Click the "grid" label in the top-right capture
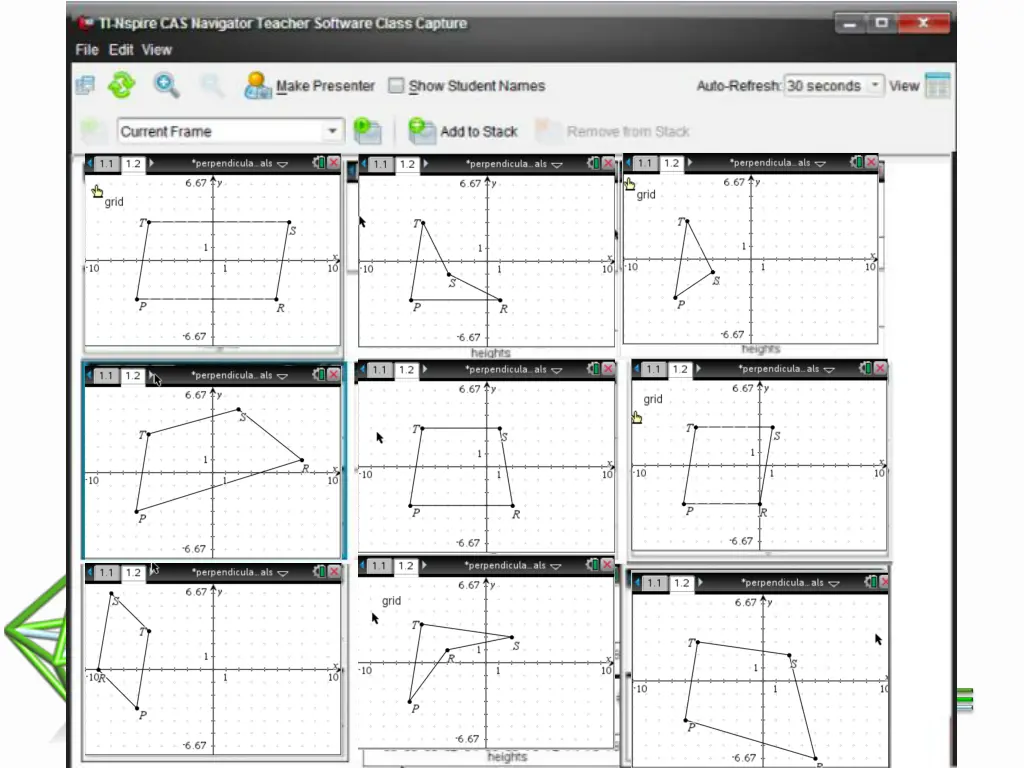The image size is (1024, 768). click(646, 195)
